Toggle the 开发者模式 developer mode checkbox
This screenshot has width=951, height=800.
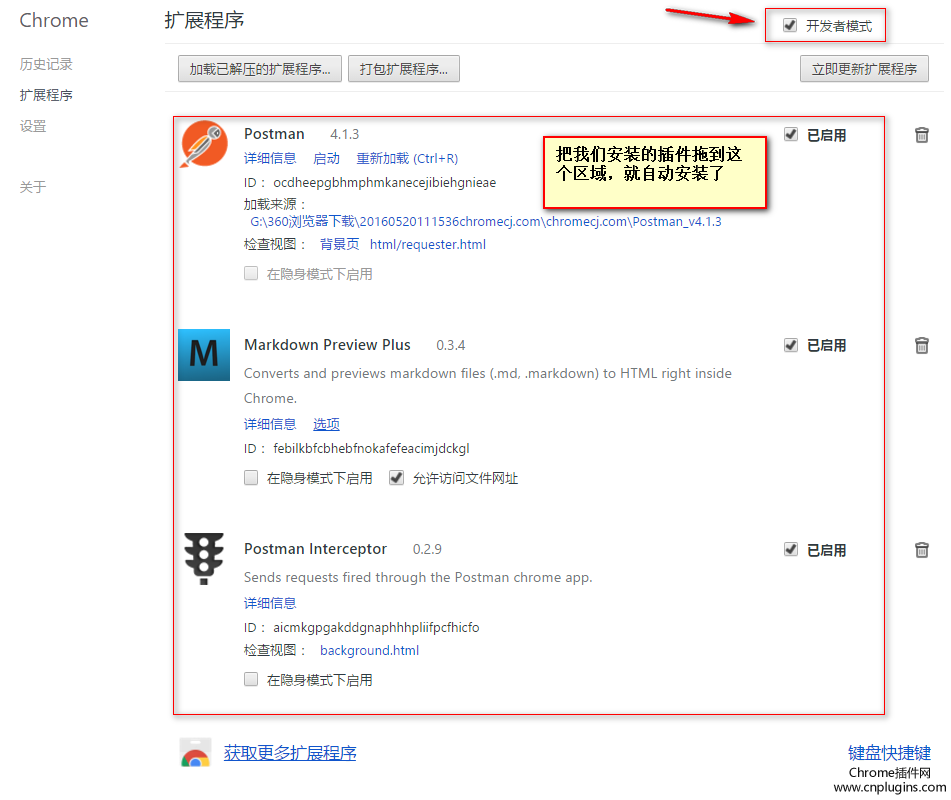pos(790,25)
